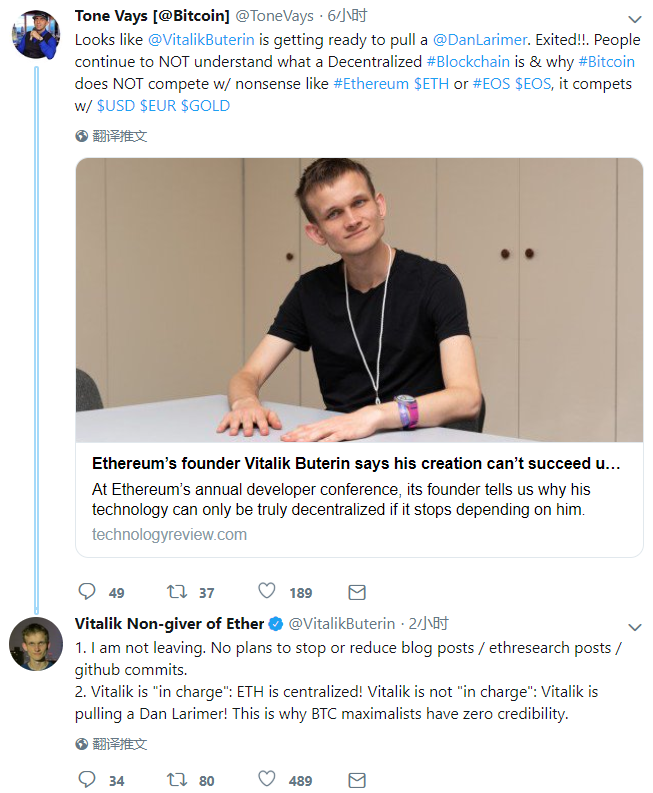Open Vitalik Buterin's profile avatar
Viewport: 653px width, 793px height.
click(36, 644)
